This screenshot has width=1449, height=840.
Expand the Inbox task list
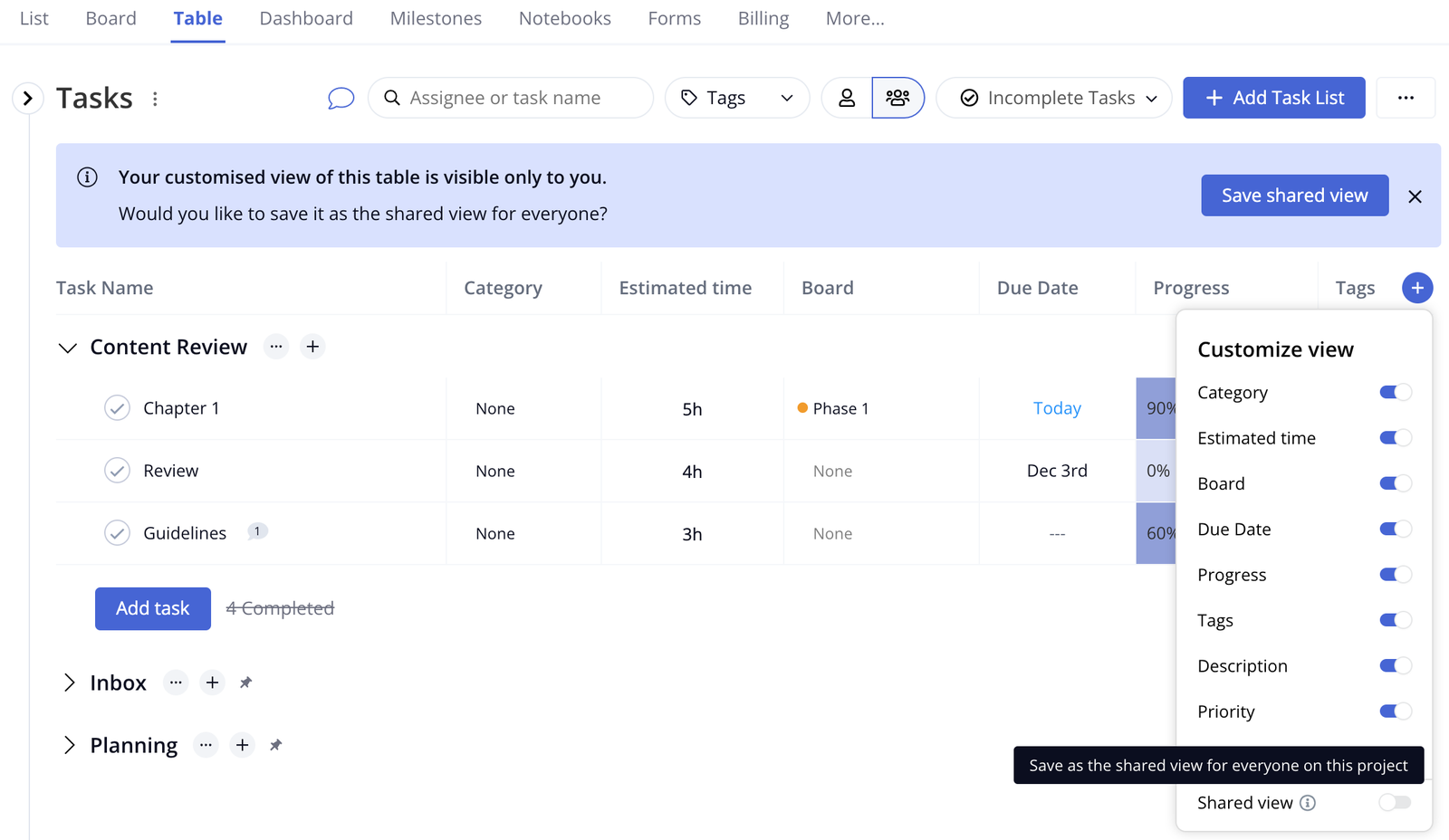(x=69, y=682)
